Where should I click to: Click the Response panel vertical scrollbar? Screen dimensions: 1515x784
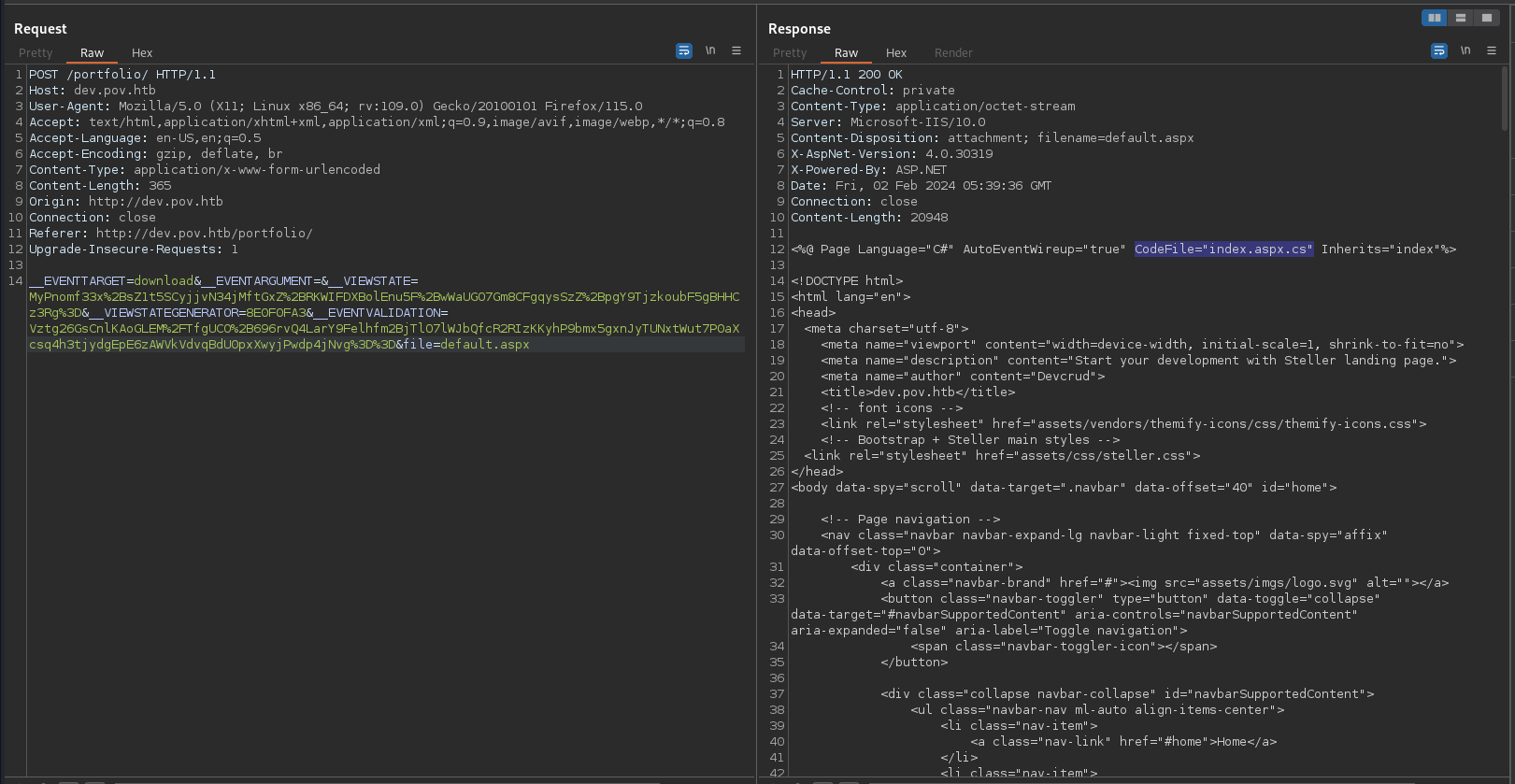[1505, 97]
